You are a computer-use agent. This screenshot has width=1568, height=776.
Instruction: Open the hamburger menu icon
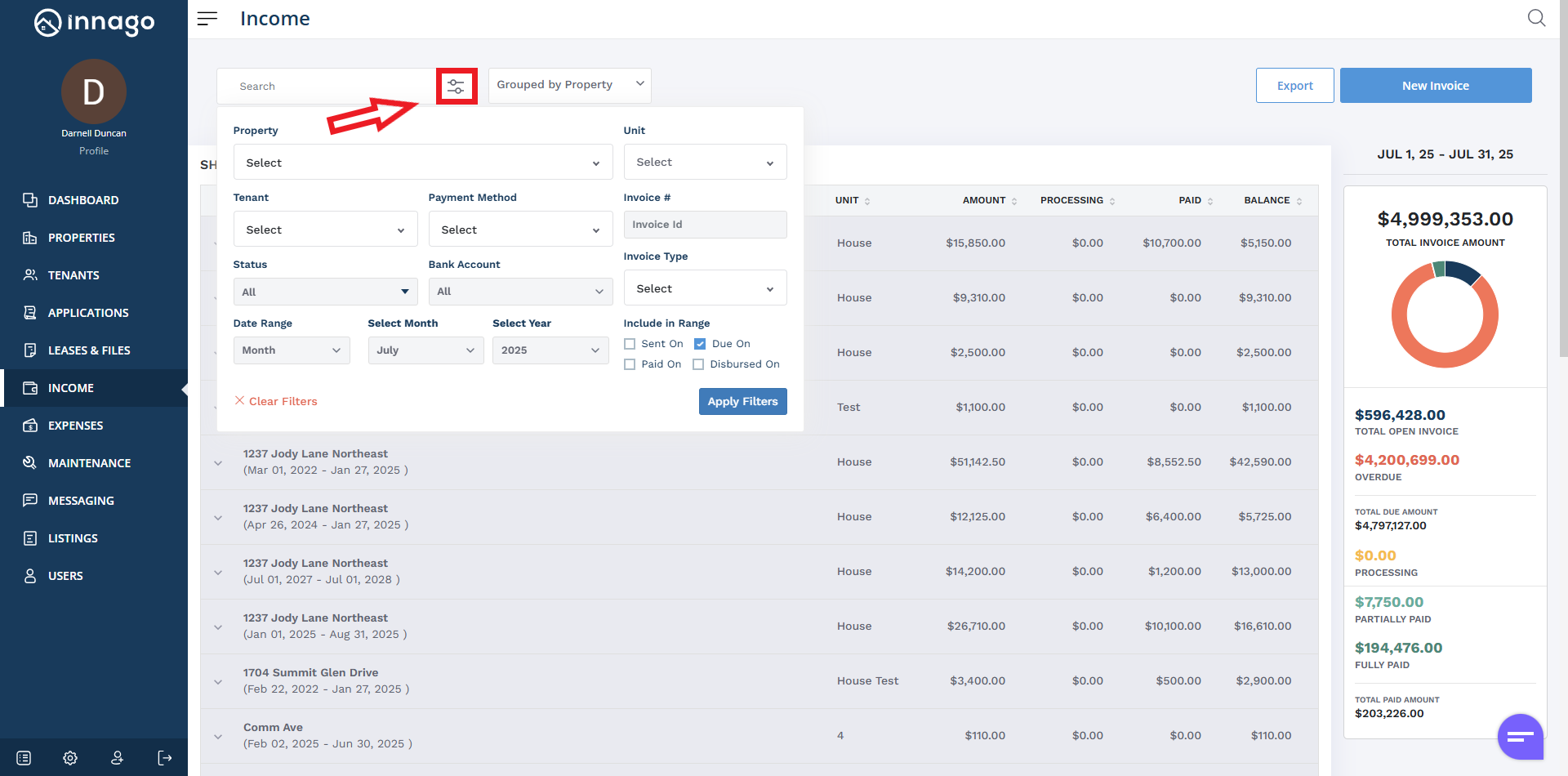[x=207, y=19]
